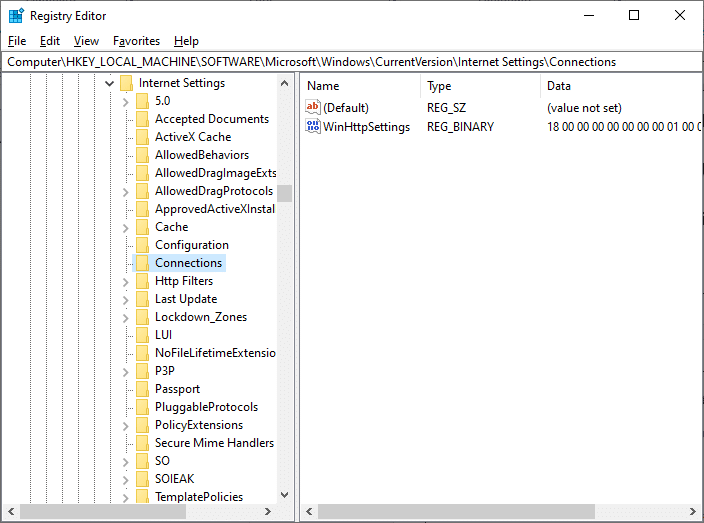Expand the SO key
The width and height of the screenshot is (704, 523).
(x=126, y=462)
